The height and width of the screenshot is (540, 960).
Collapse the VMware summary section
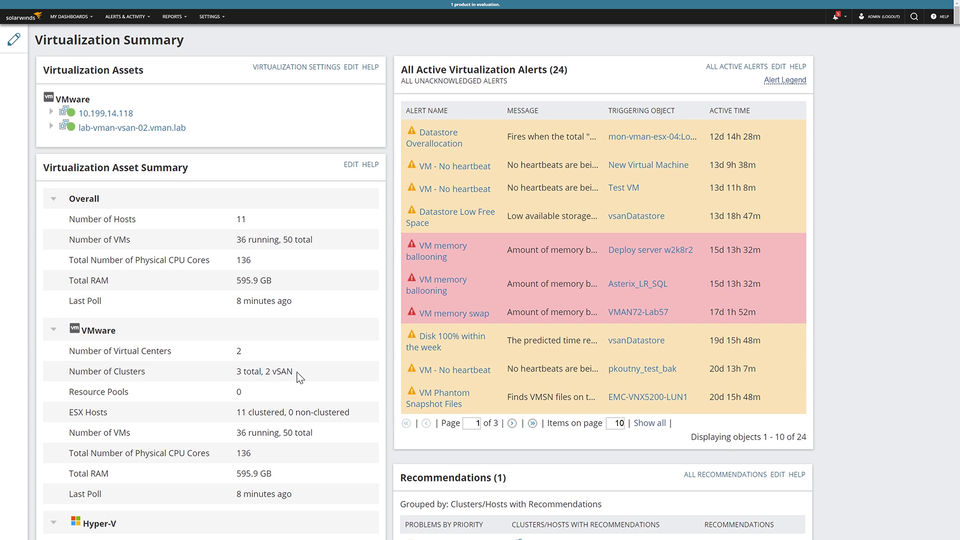click(53, 330)
